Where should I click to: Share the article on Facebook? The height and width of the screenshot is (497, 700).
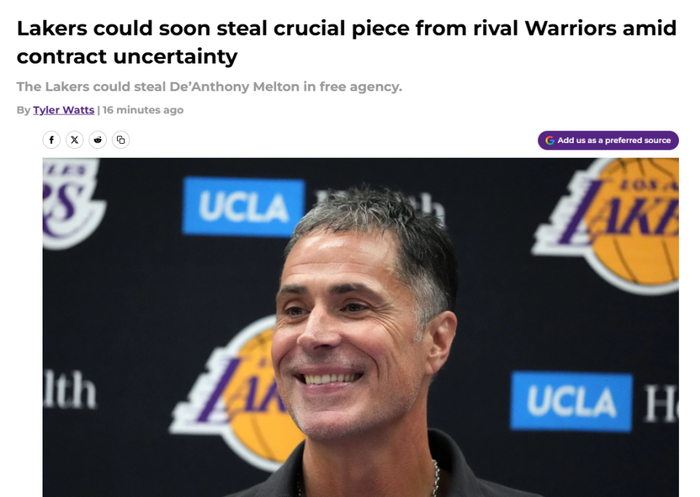(x=51, y=140)
